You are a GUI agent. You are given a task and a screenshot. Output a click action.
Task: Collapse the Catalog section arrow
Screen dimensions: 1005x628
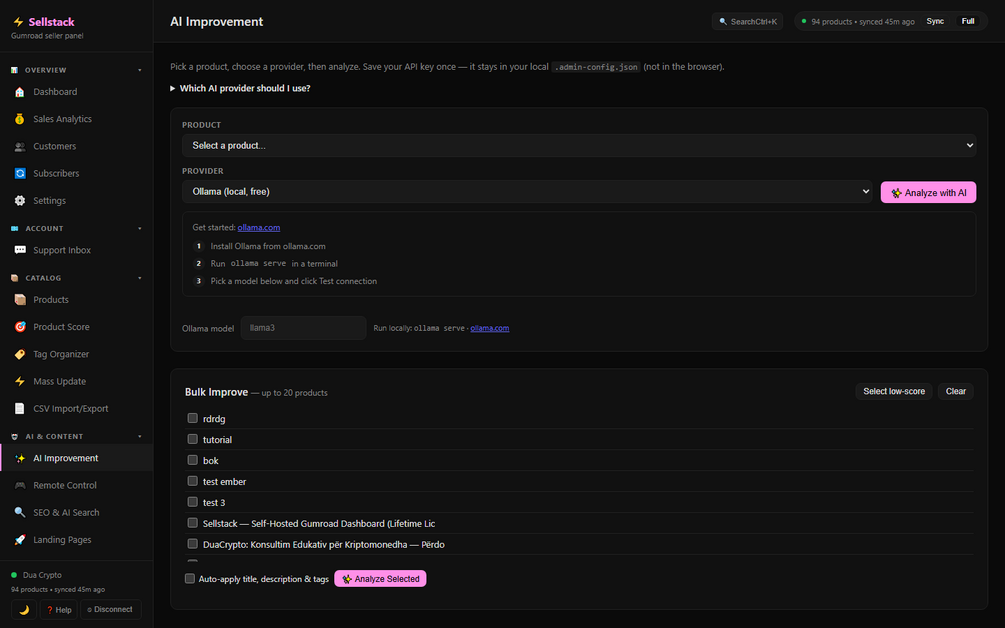[x=140, y=278]
